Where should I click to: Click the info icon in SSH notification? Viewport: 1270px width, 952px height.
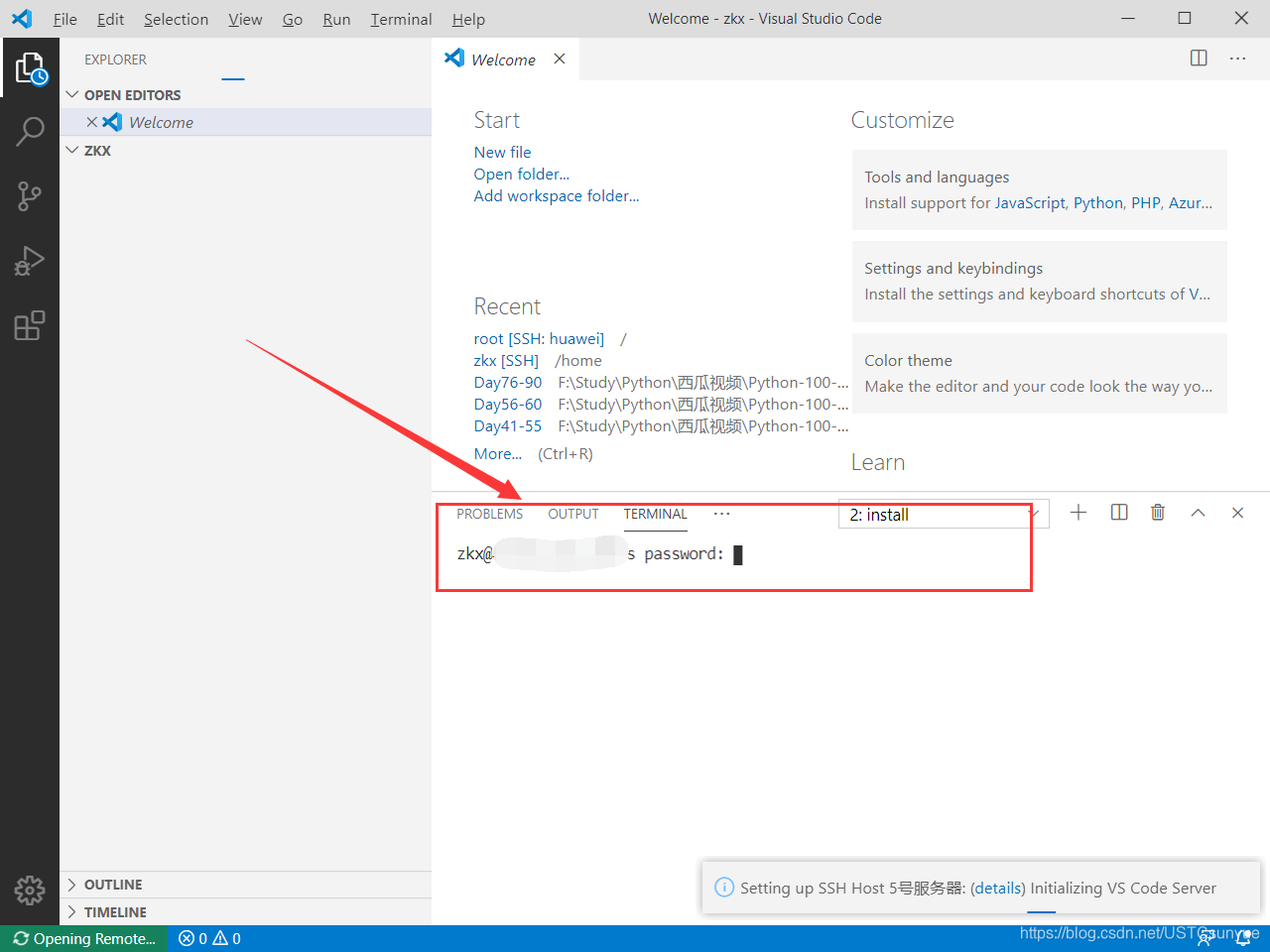point(724,888)
